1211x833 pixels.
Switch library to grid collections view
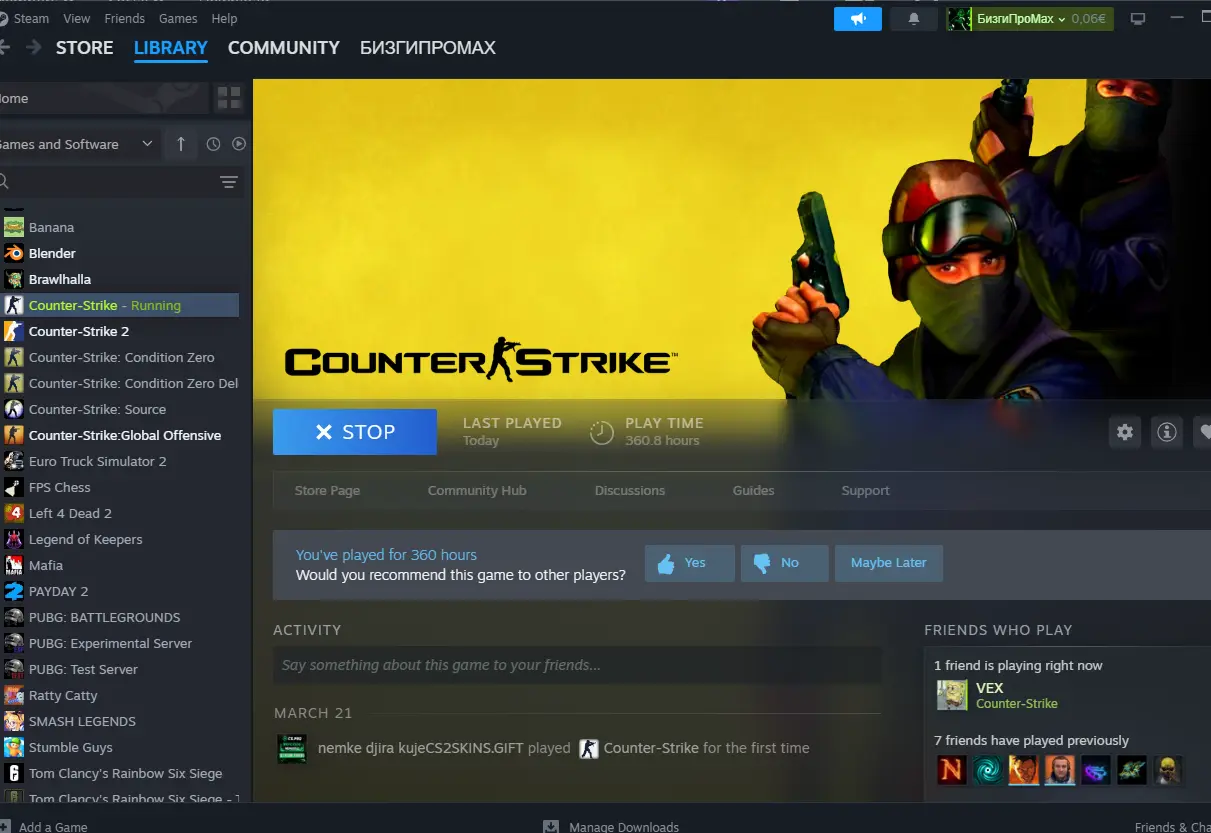click(229, 98)
